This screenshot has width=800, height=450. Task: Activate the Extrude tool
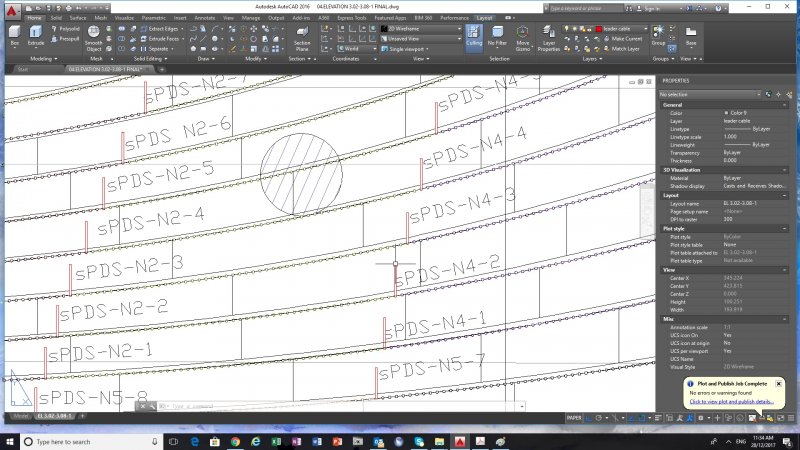click(x=38, y=39)
